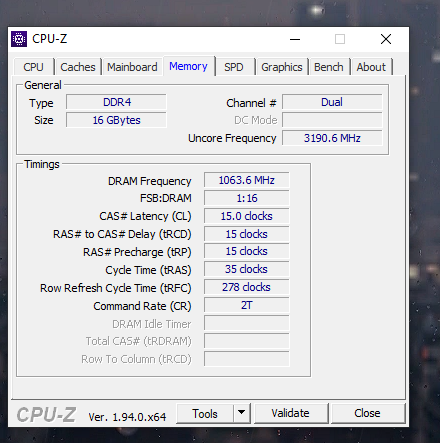
Task: Click the 15.0 clocks CAS latency value
Action: click(247, 216)
